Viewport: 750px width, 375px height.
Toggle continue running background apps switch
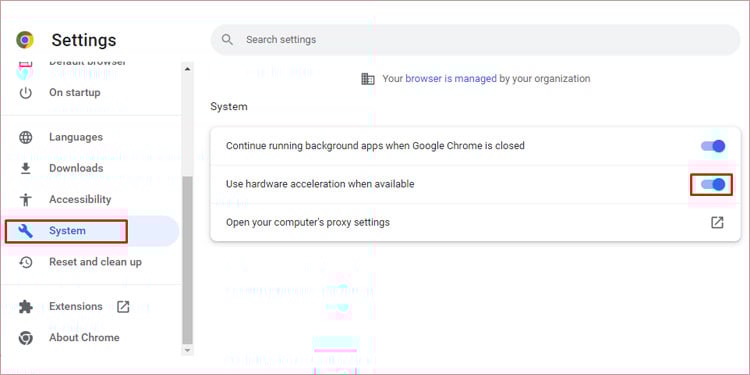point(713,146)
